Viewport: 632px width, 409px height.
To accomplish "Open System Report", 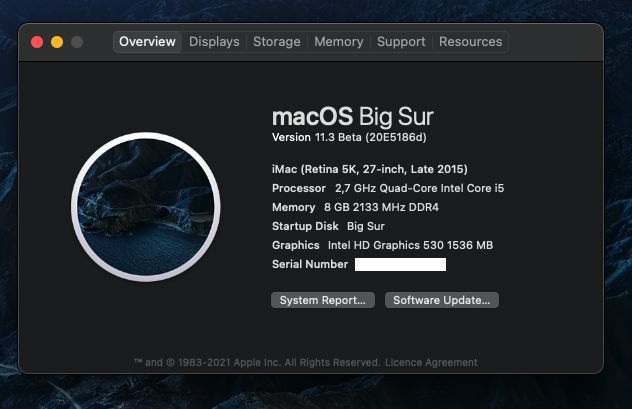I will [x=324, y=300].
